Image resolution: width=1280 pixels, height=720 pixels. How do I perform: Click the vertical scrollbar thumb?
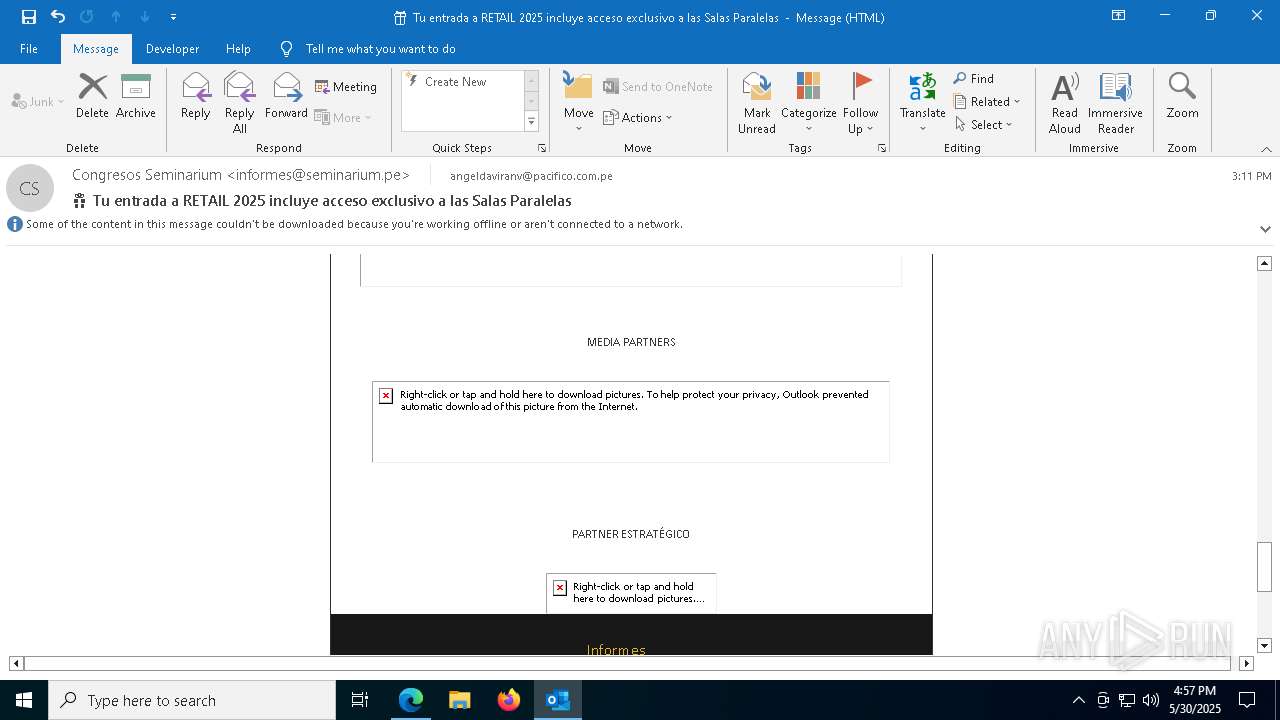pos(1264,567)
